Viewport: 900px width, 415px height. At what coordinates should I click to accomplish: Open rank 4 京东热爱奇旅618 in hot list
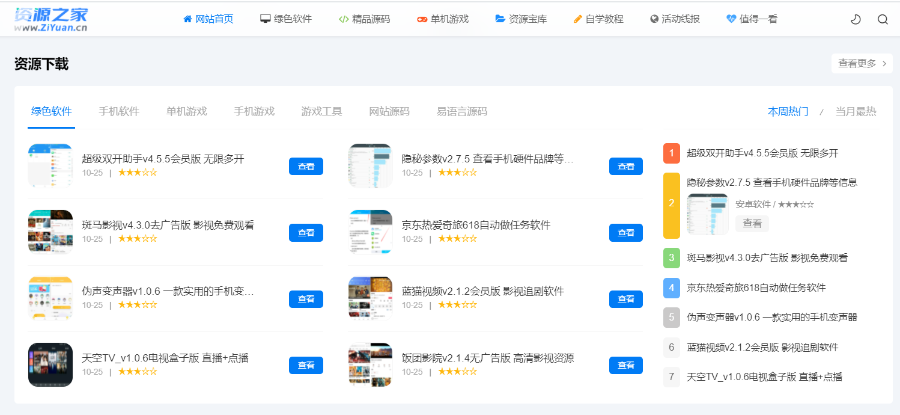point(756,288)
